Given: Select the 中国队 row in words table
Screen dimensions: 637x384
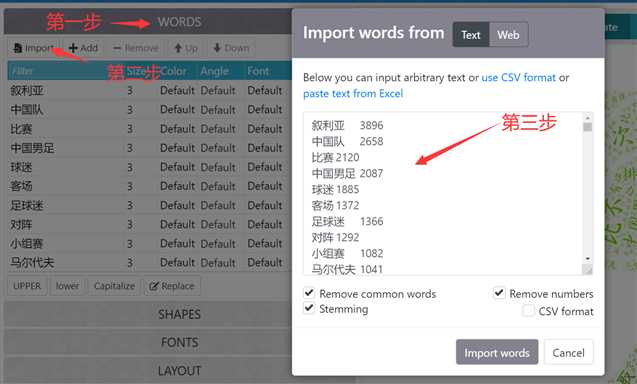Looking at the screenshot, I should (x=150, y=109).
